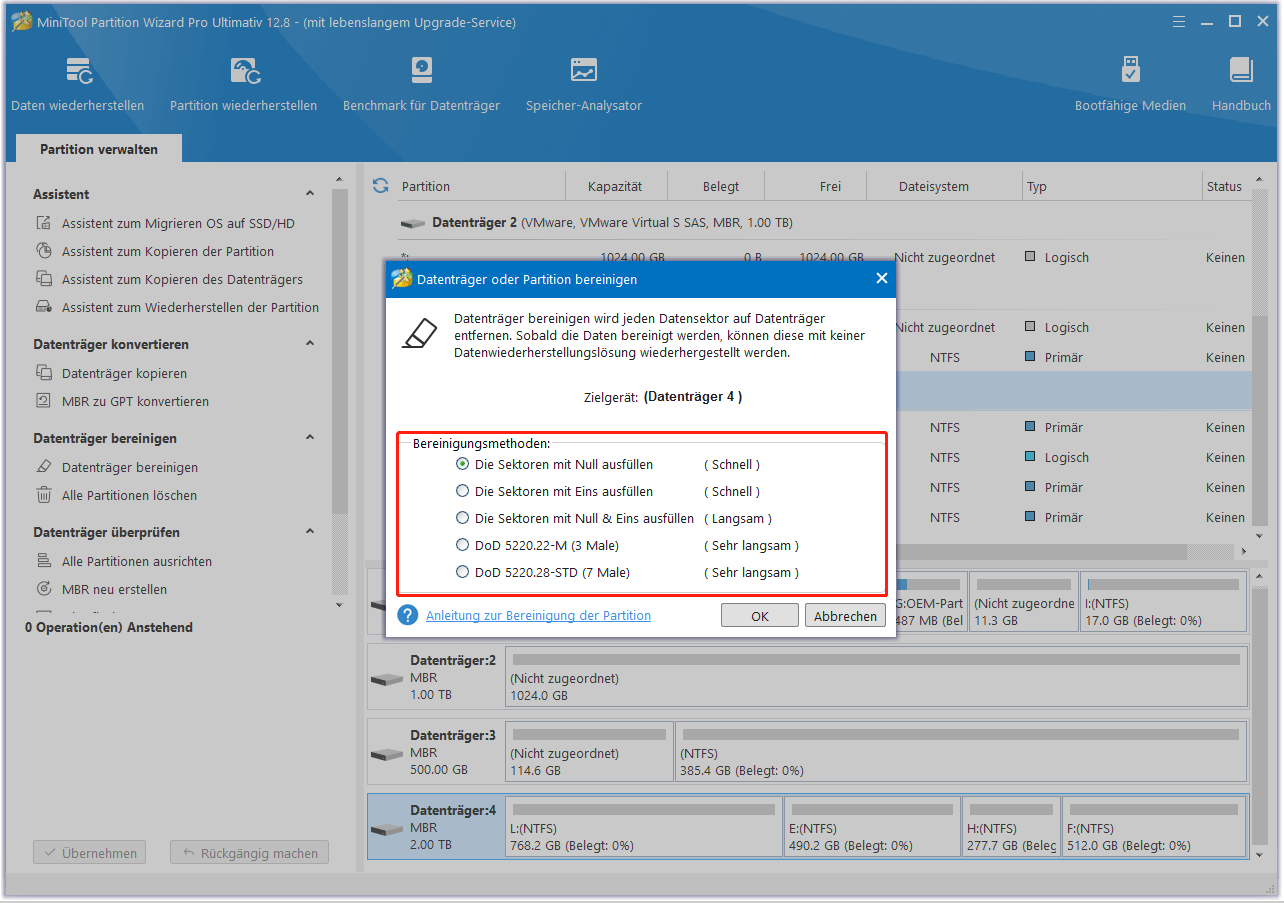The height and width of the screenshot is (903, 1284).
Task: Collapse the Datenträger konvertieren section
Action: point(310,343)
